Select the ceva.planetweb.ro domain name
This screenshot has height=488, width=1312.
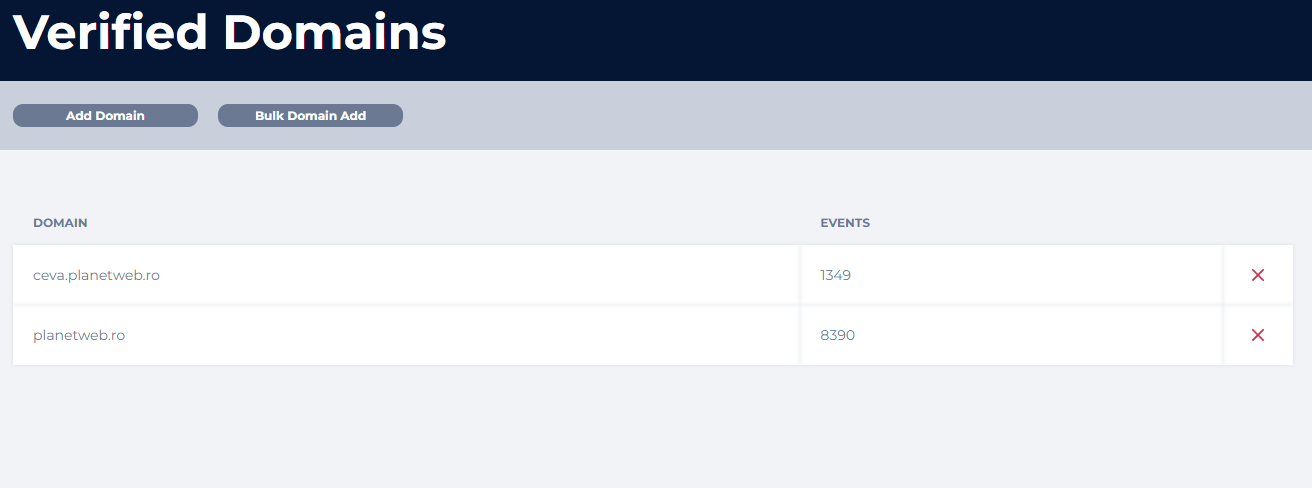coord(96,275)
